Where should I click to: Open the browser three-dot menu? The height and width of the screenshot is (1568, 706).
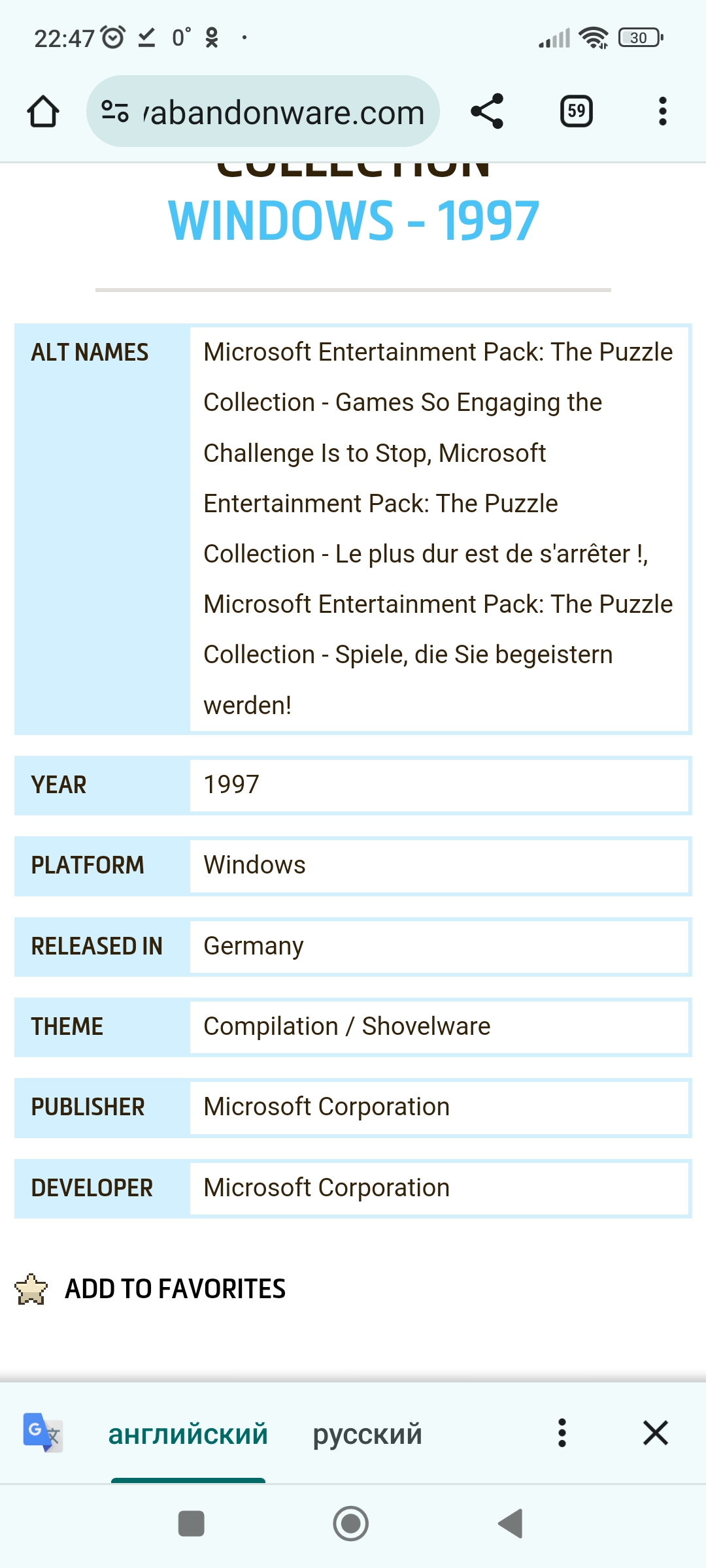coord(662,111)
